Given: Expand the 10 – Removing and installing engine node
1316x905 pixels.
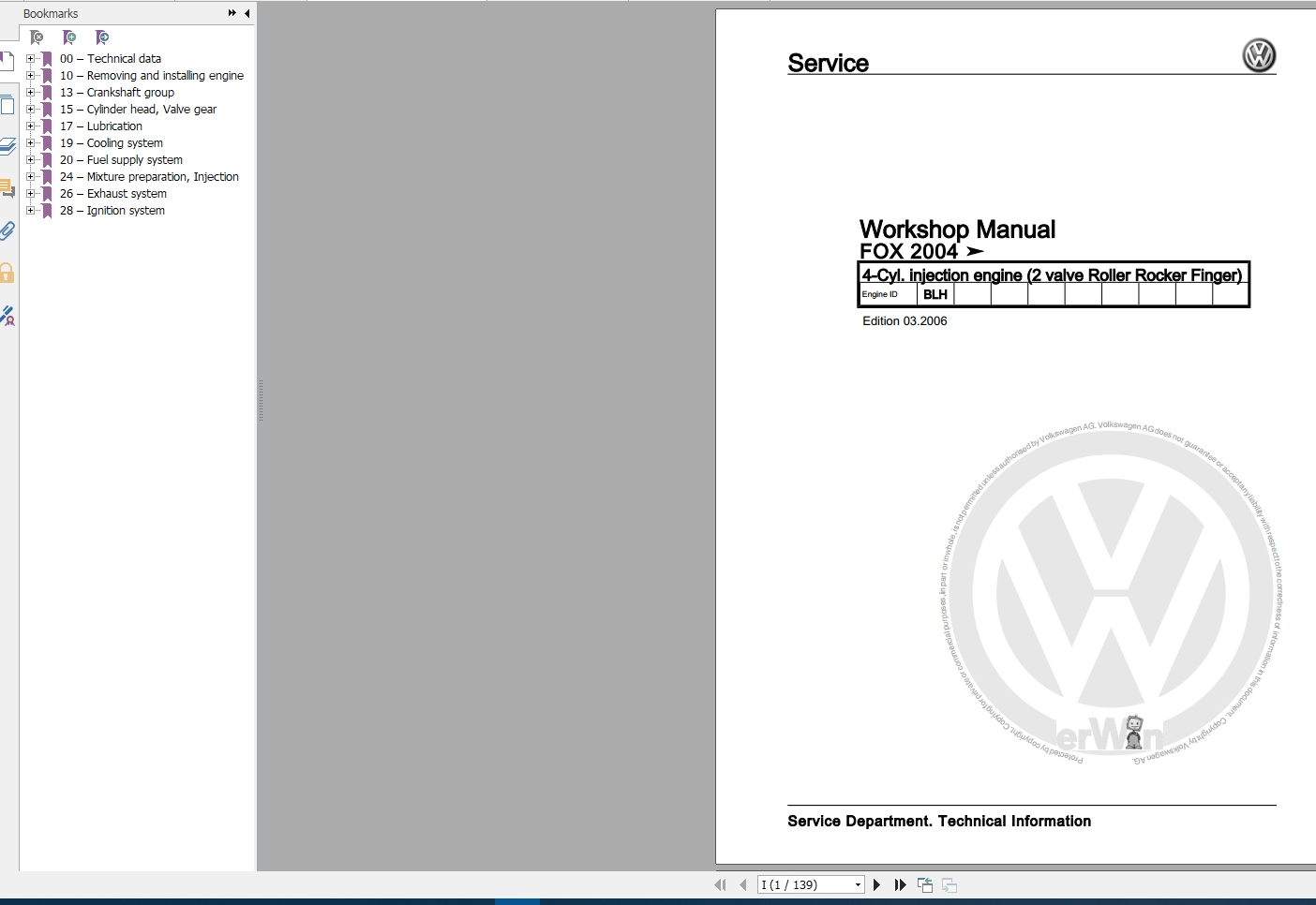Looking at the screenshot, I should [x=30, y=75].
